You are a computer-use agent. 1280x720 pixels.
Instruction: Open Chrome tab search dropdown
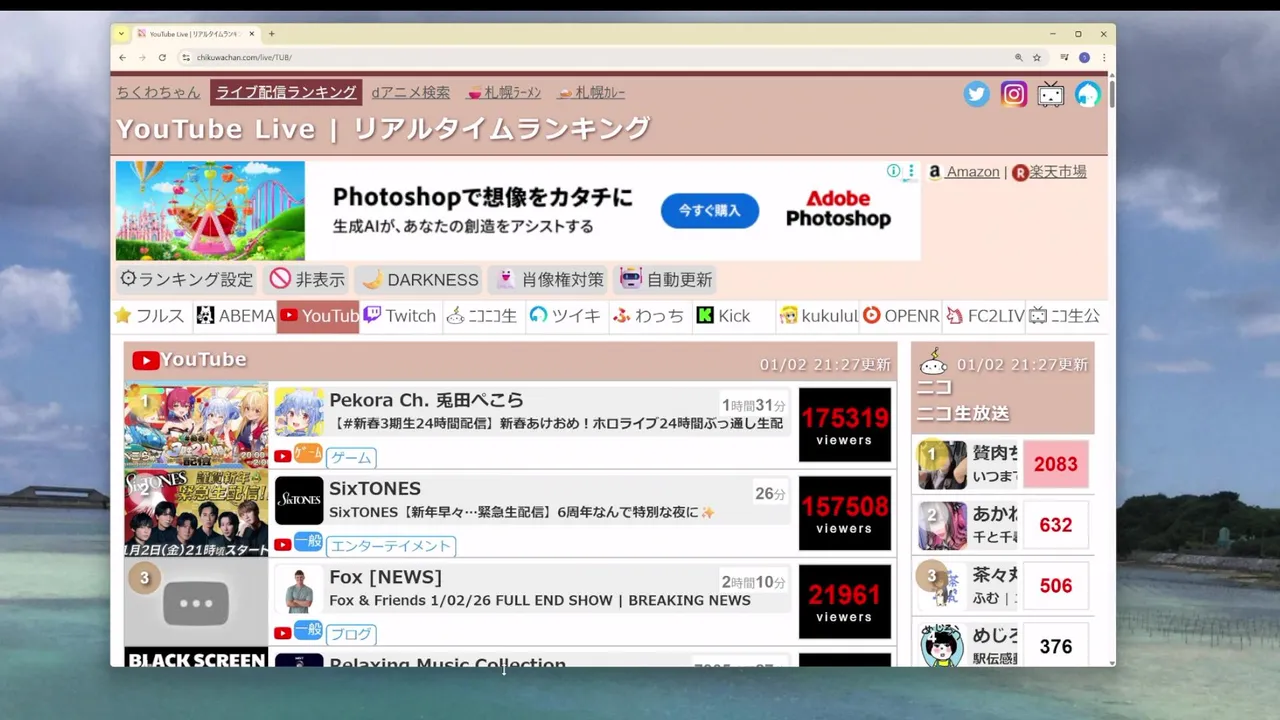coord(121,34)
